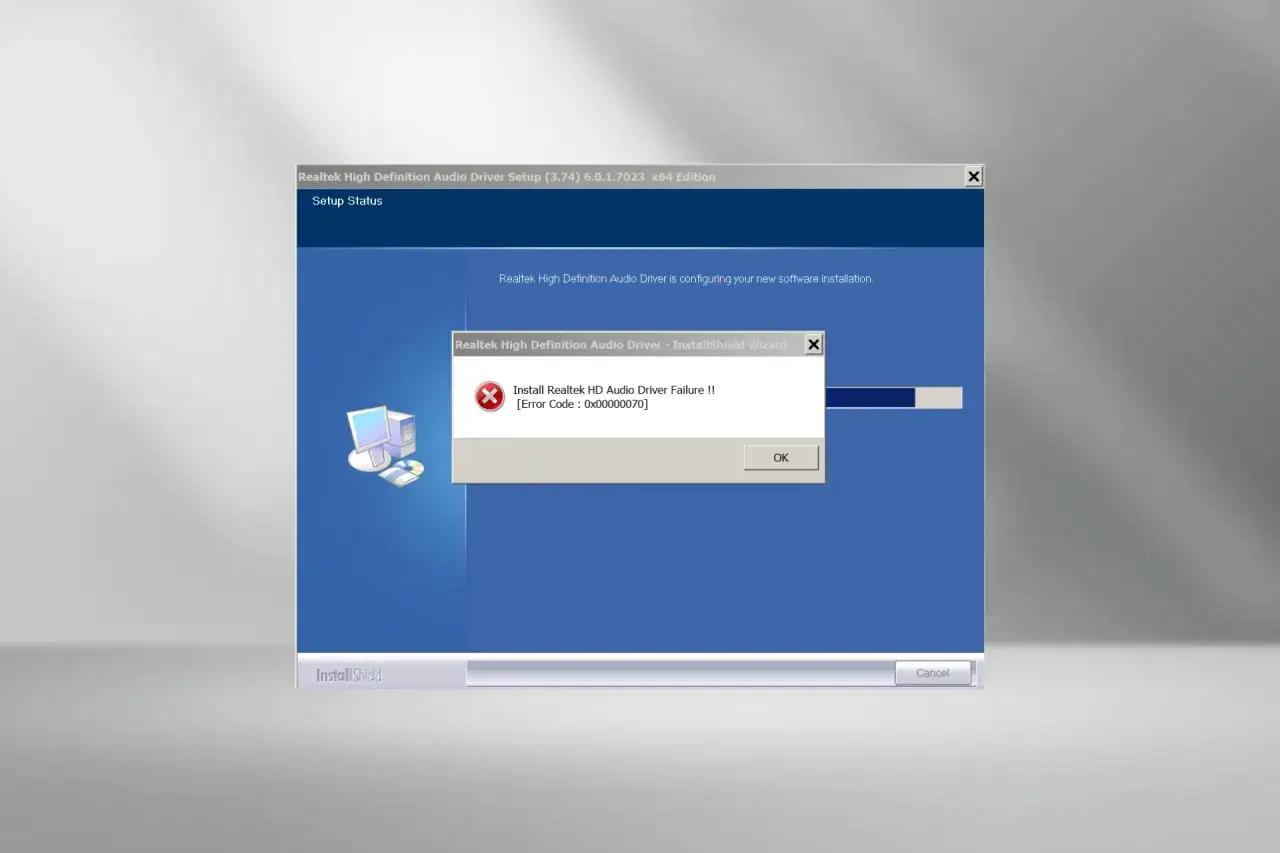
Task: Click the configuring your new software installation text
Action: [686, 279]
